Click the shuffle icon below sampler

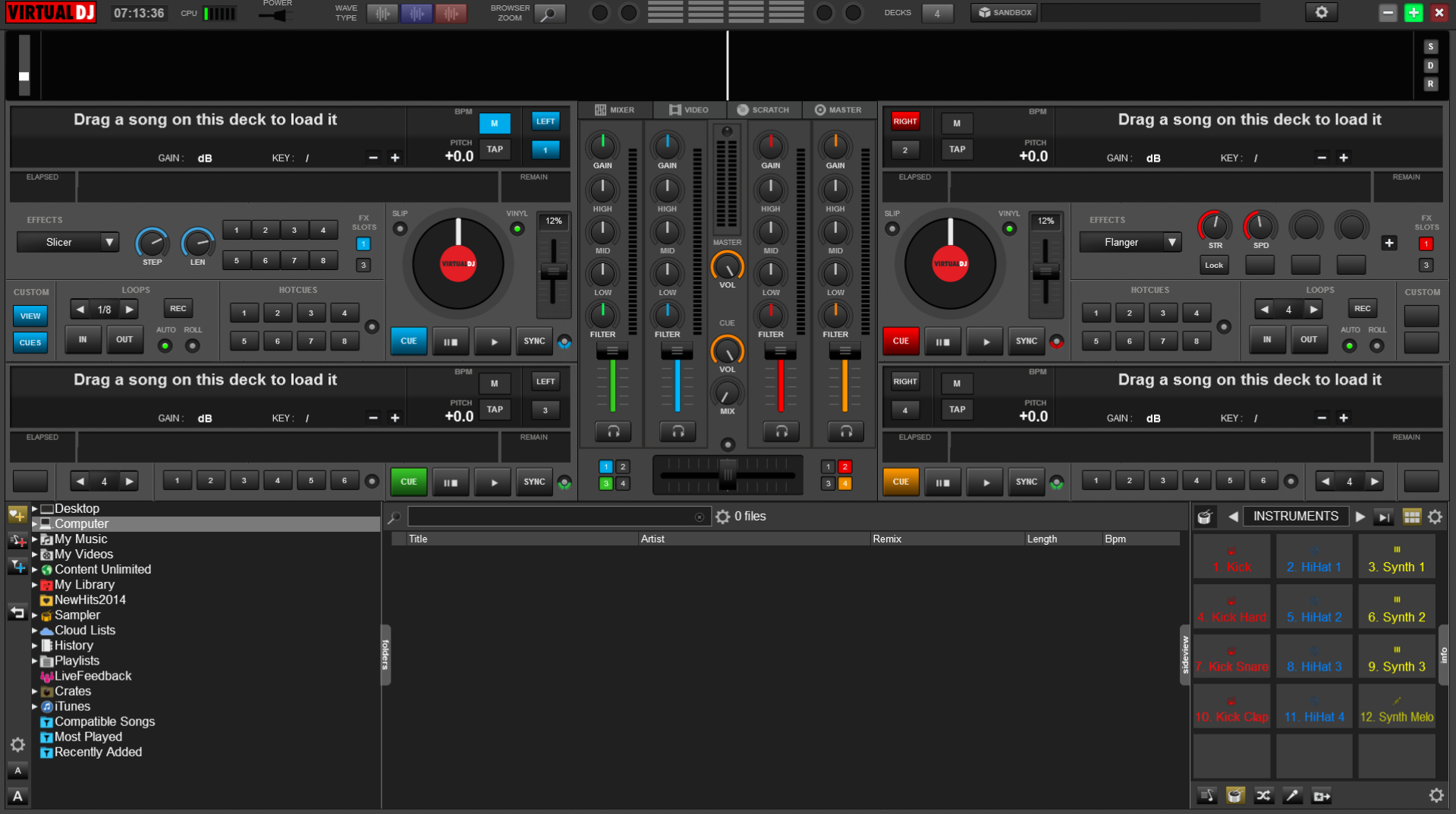point(1263,795)
